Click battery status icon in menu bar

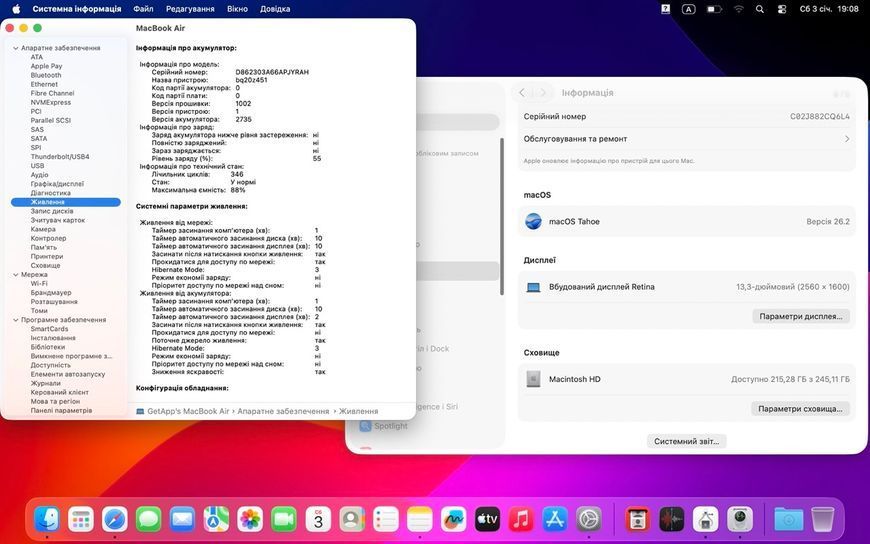coord(714,9)
